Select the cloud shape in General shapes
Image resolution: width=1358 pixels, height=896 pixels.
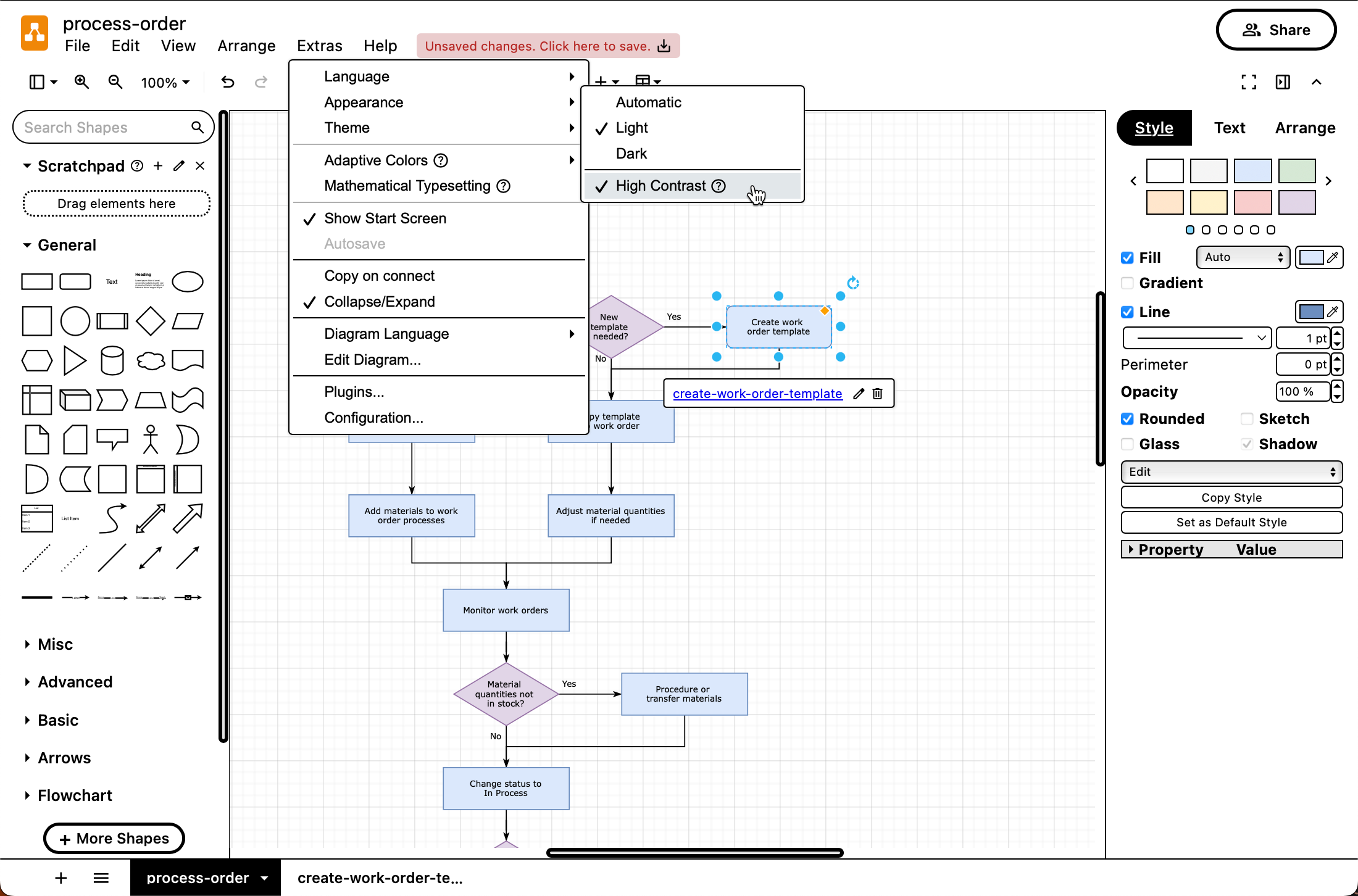150,360
